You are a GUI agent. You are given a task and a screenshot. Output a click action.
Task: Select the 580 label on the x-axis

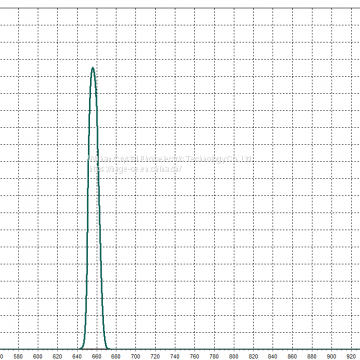19,356
